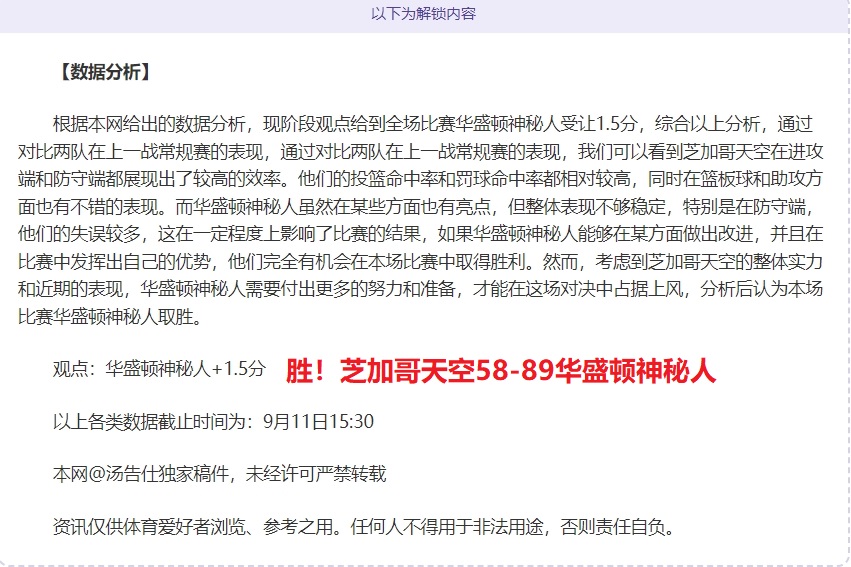851x567 pixels.
Task: Click the final paragraph line 比赛华盛顿神秘人取胜。
Action: click(x=111, y=316)
